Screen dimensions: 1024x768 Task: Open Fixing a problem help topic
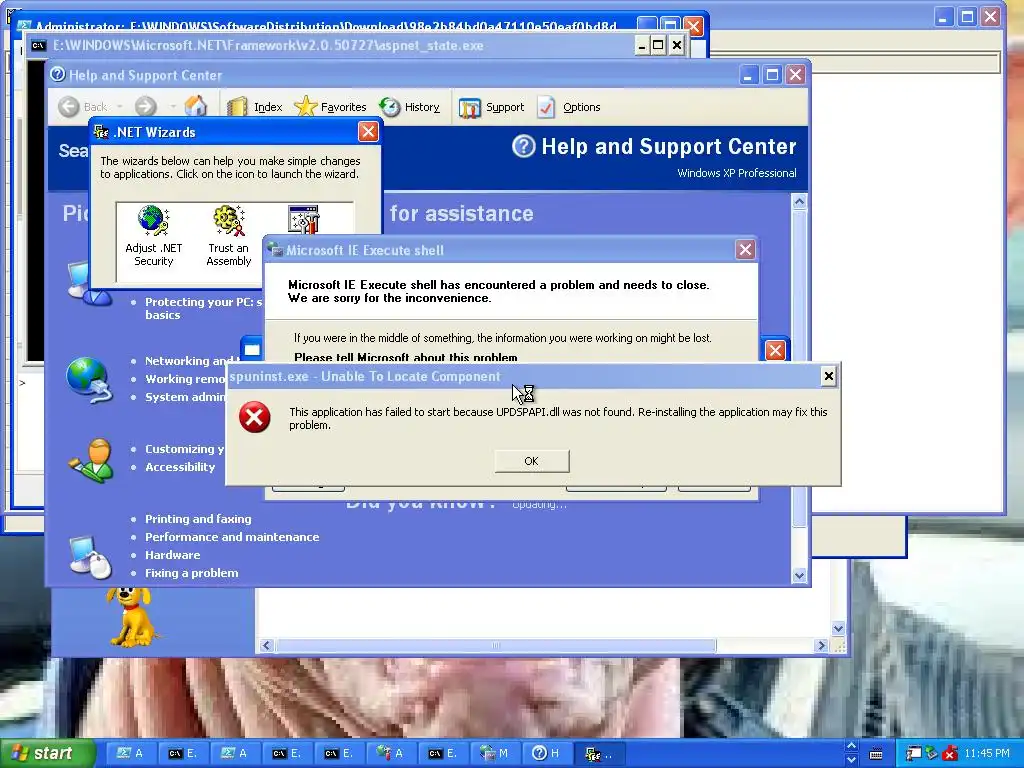[191, 573]
